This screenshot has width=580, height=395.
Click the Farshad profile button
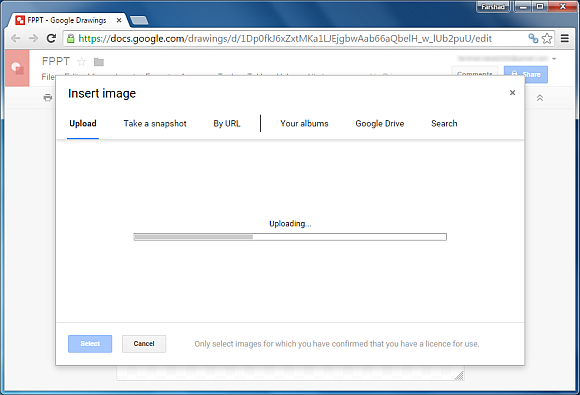pos(493,7)
